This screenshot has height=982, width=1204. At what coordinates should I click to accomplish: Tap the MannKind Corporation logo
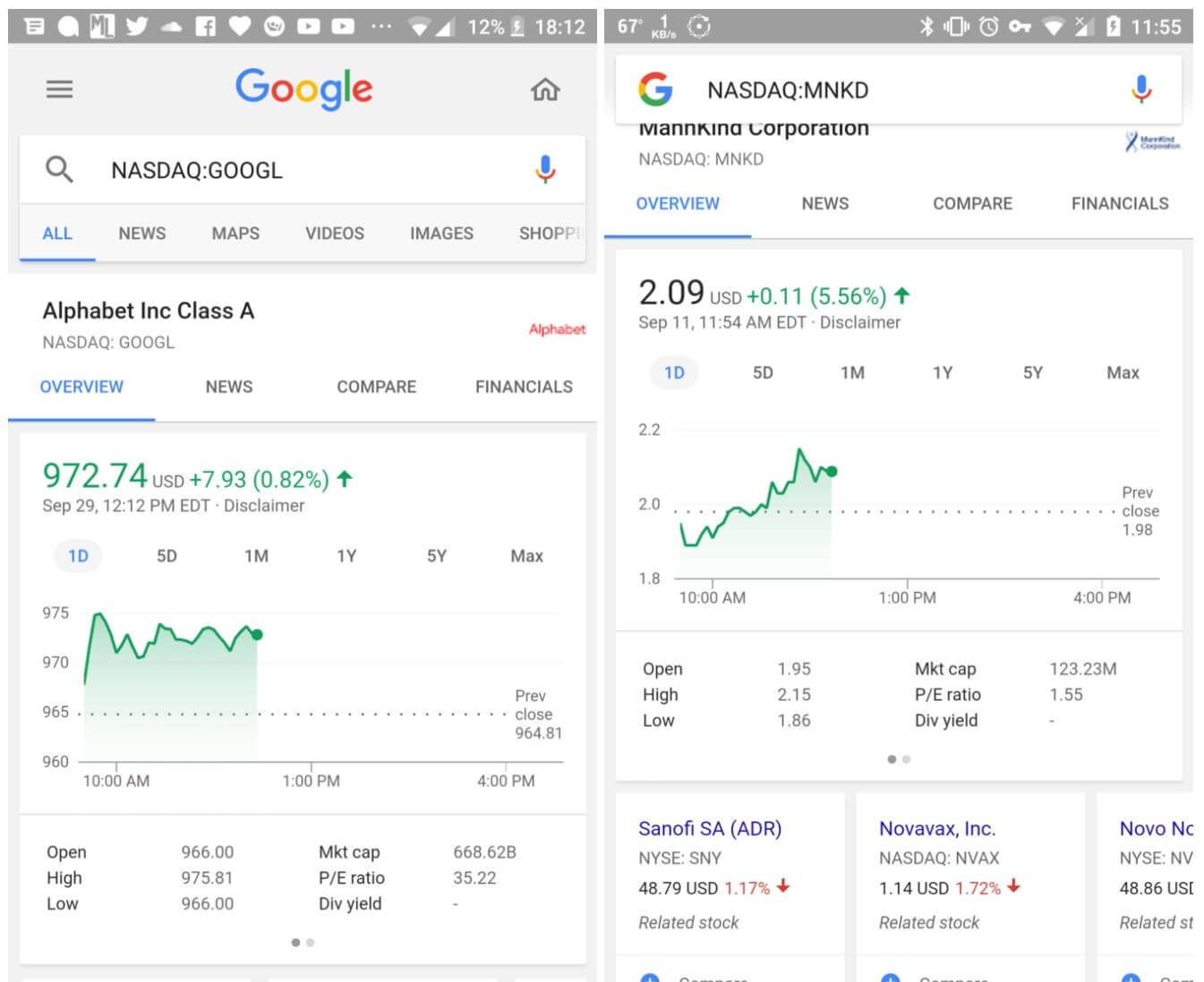pyautogui.click(x=1152, y=142)
